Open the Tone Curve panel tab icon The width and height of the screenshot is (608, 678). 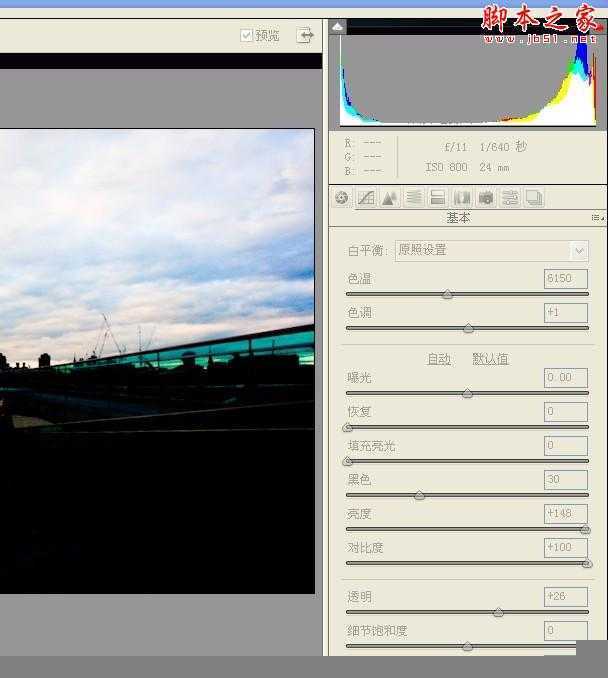366,198
